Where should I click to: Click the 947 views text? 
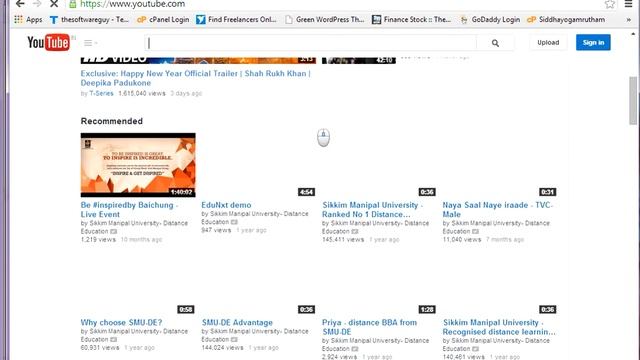coord(216,230)
